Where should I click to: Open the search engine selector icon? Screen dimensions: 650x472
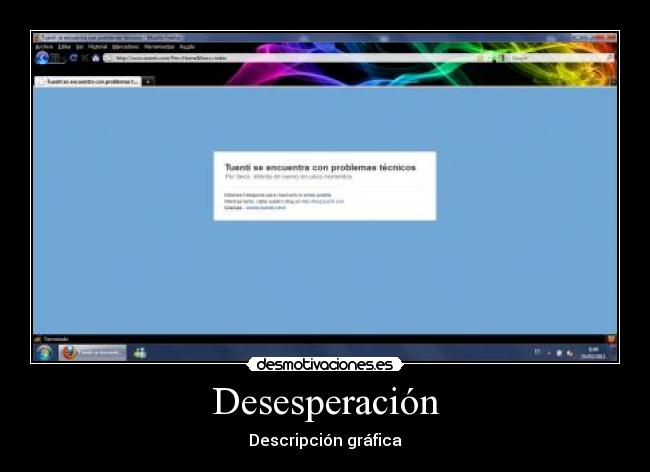(x=501, y=58)
